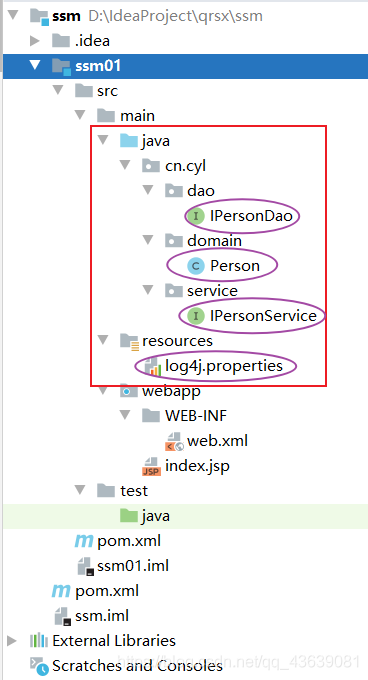Image resolution: width=368 pixels, height=680 pixels.
Task: Collapse the src folder
Action: [x=58, y=90]
